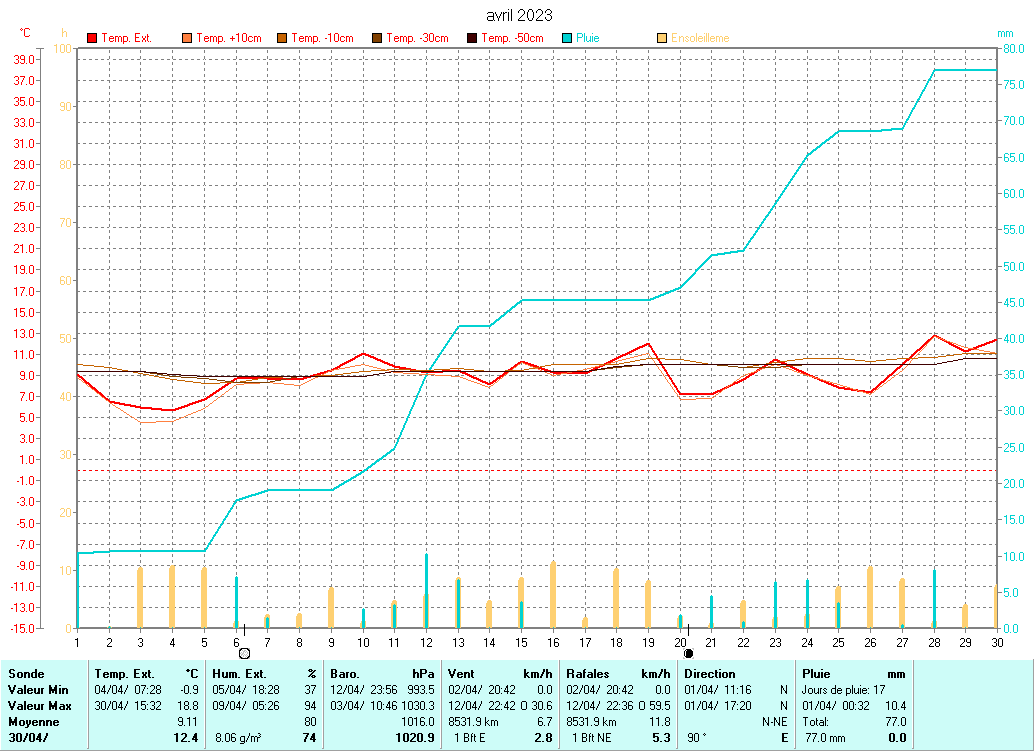Click the full moon icon below day 6

(244, 653)
